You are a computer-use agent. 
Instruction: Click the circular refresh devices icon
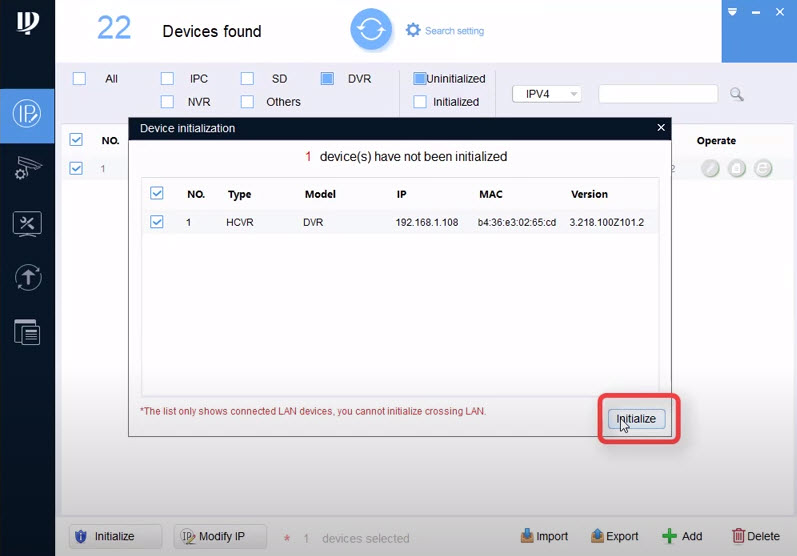click(x=371, y=30)
